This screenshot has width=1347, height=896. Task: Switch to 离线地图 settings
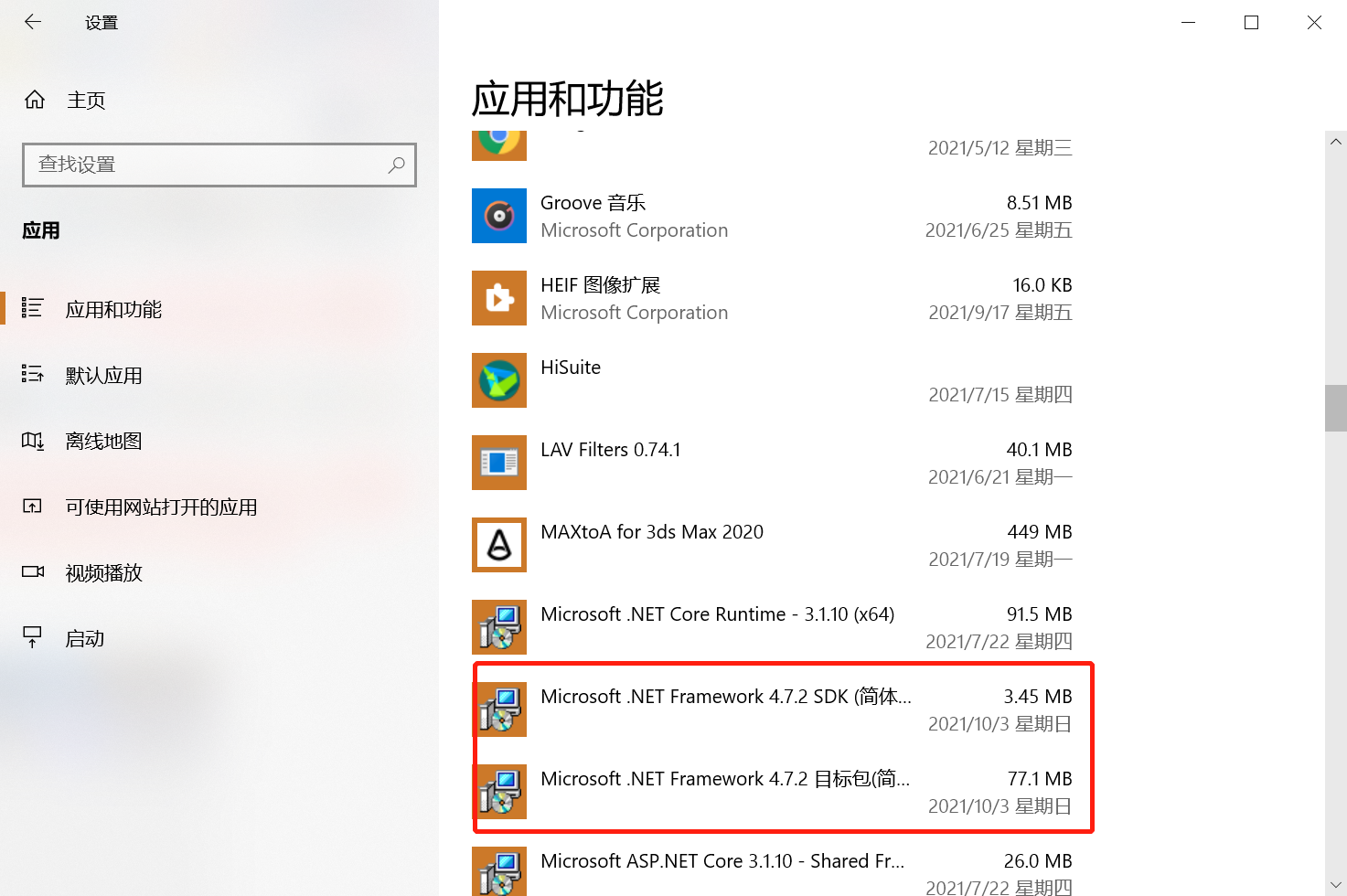tap(104, 442)
